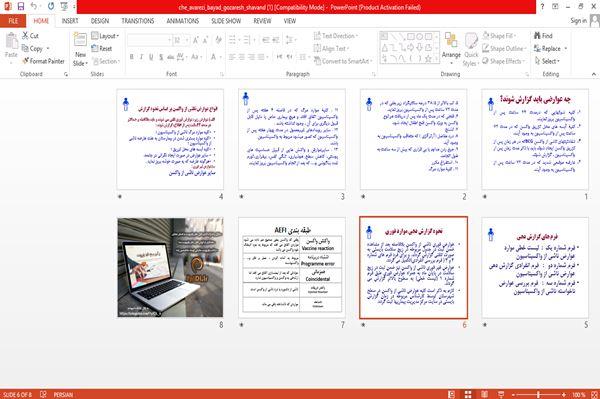The image size is (600, 399).
Task: Click the Font Color button
Action: point(213,57)
